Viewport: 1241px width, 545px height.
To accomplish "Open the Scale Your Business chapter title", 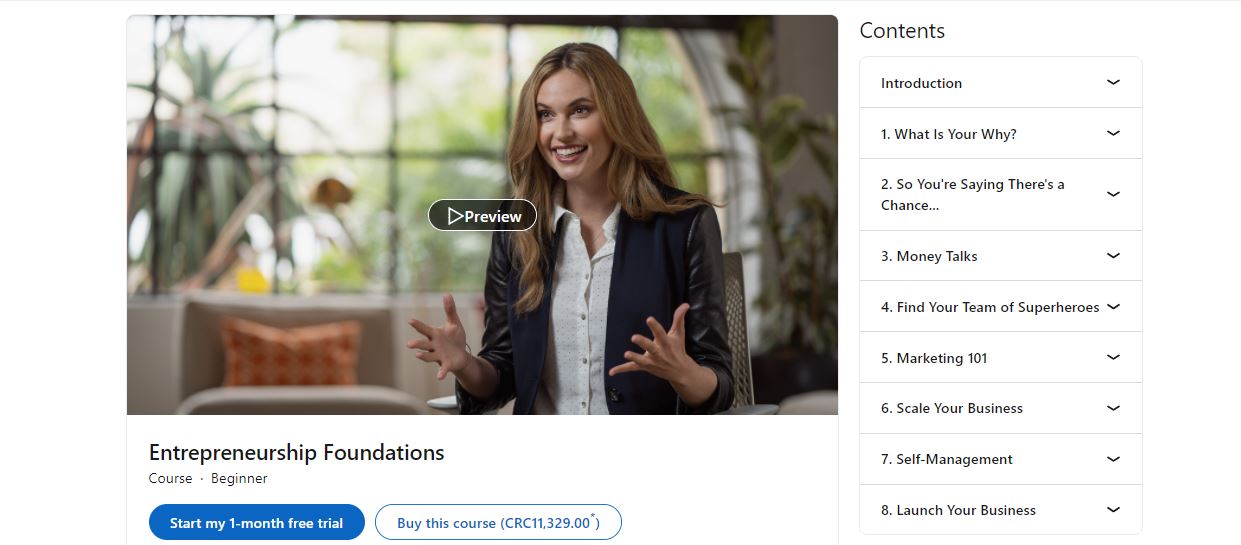I will pyautogui.click(x=952, y=408).
